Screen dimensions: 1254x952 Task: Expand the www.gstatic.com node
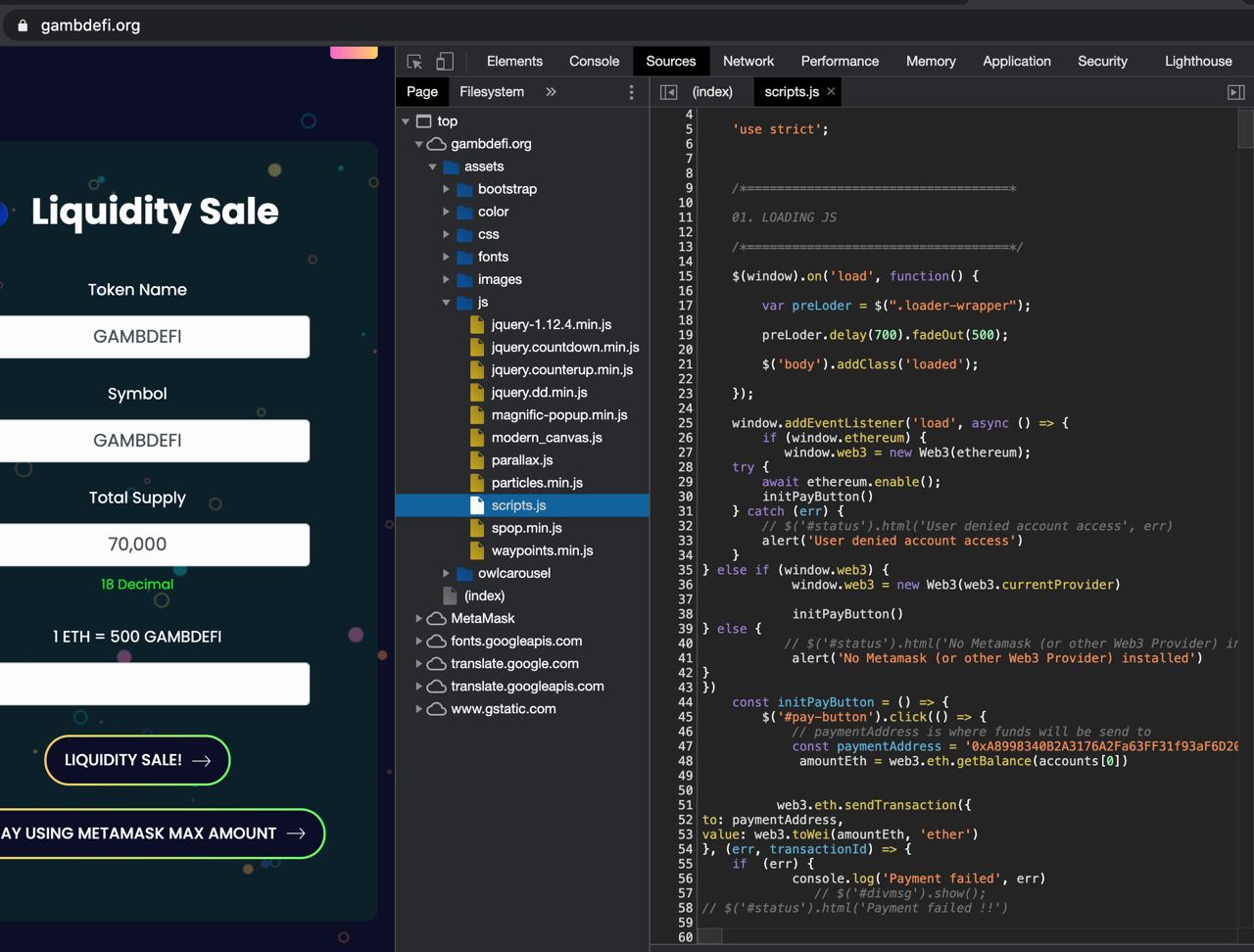[x=418, y=708]
